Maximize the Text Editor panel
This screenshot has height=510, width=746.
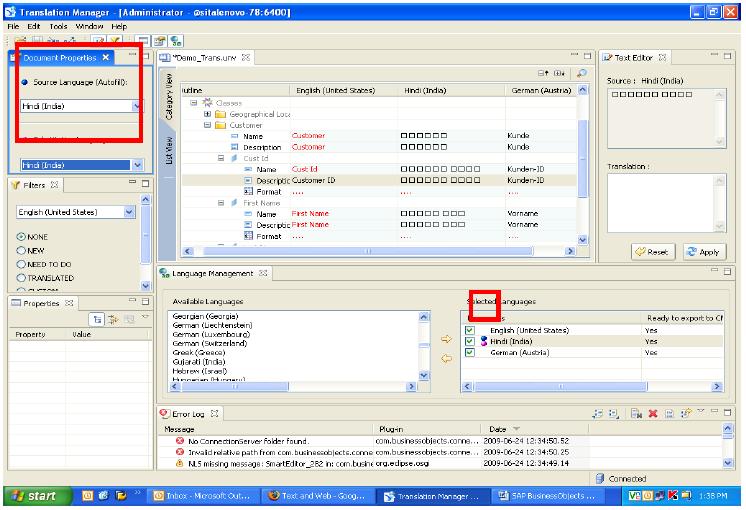point(727,56)
